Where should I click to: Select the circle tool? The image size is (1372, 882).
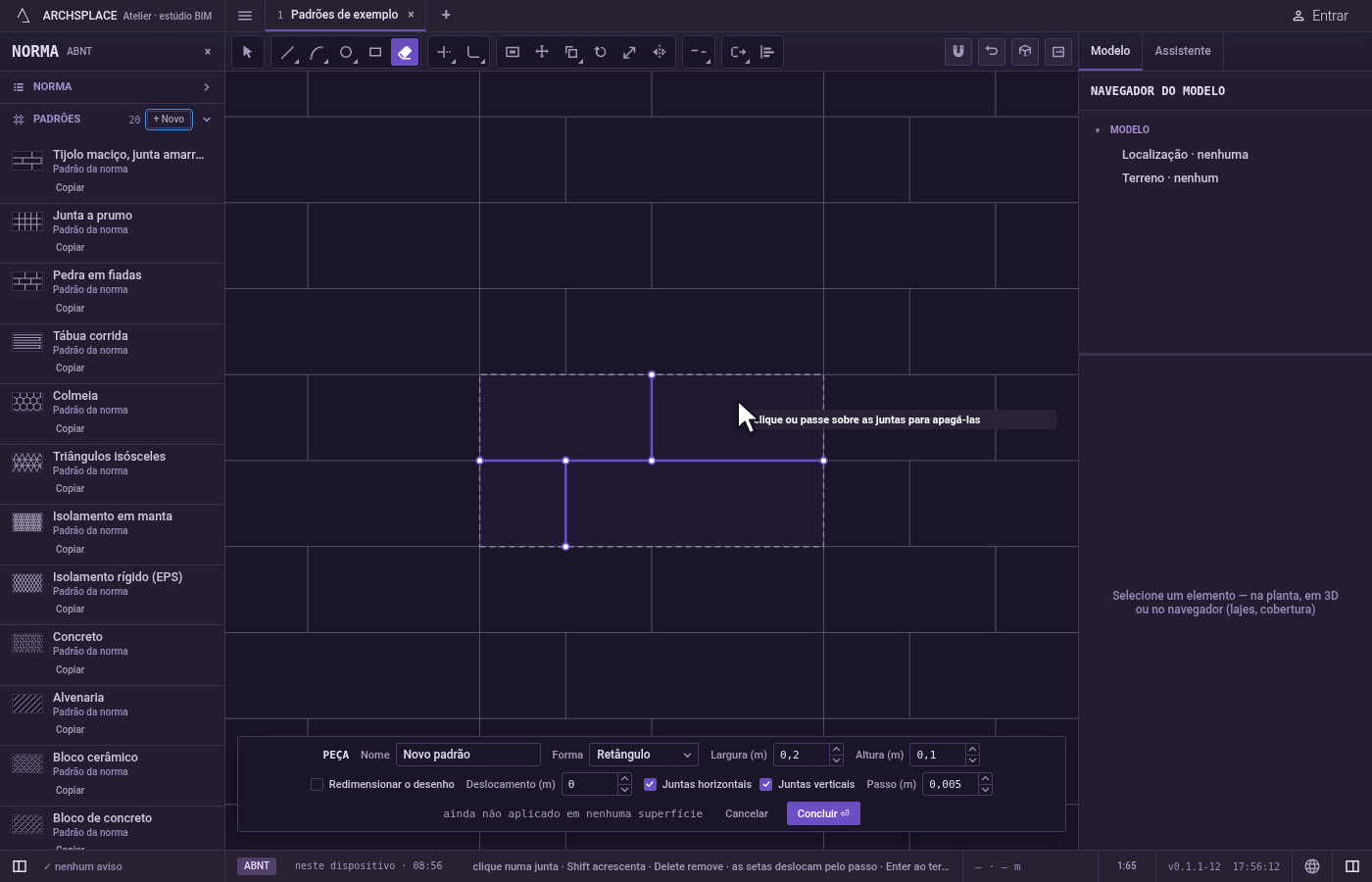coord(346,52)
